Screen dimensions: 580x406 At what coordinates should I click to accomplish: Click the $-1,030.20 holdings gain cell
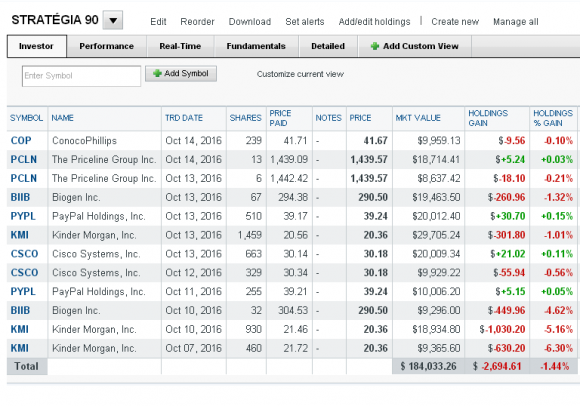point(502,329)
